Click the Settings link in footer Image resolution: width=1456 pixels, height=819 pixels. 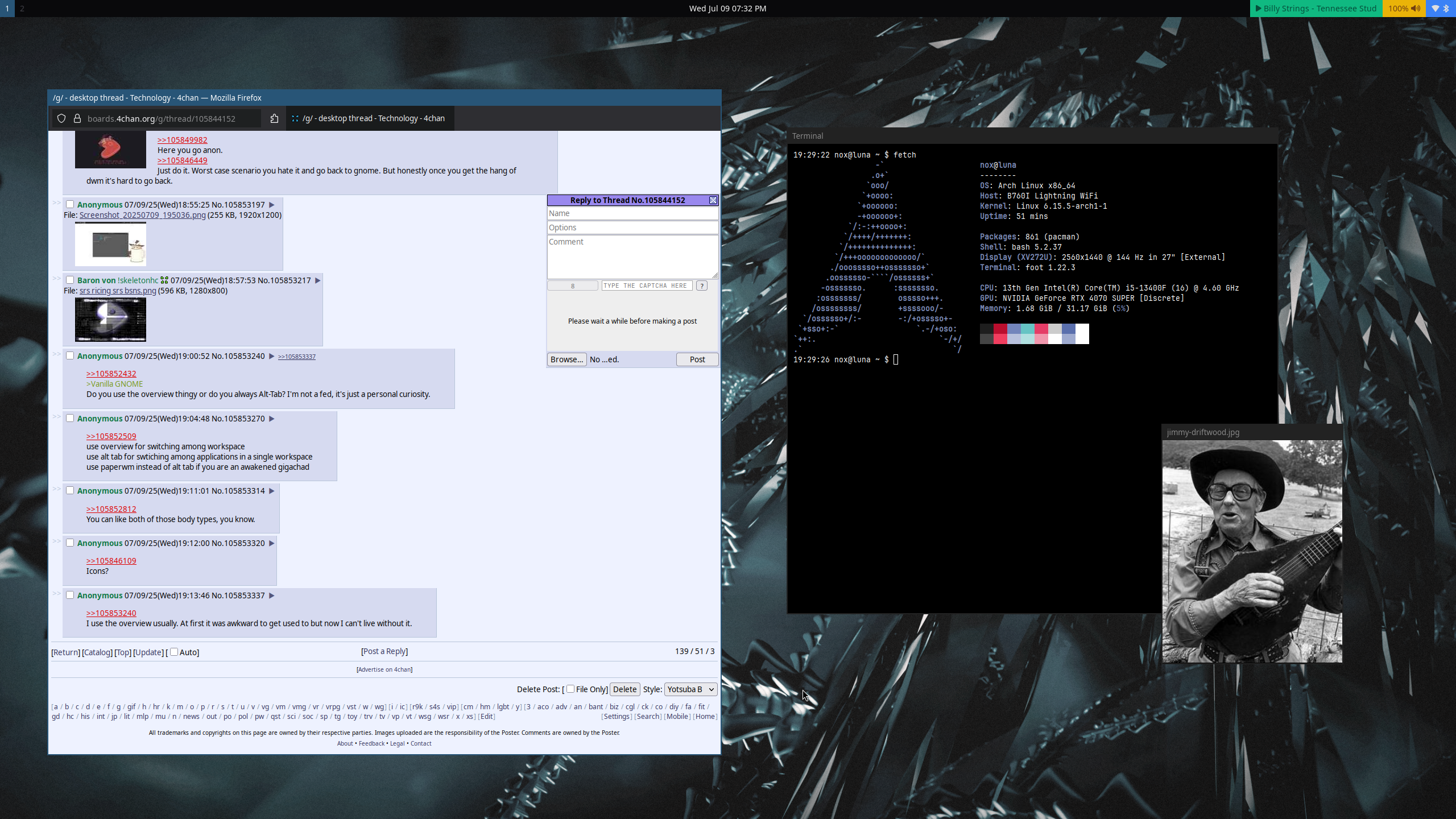(617, 717)
